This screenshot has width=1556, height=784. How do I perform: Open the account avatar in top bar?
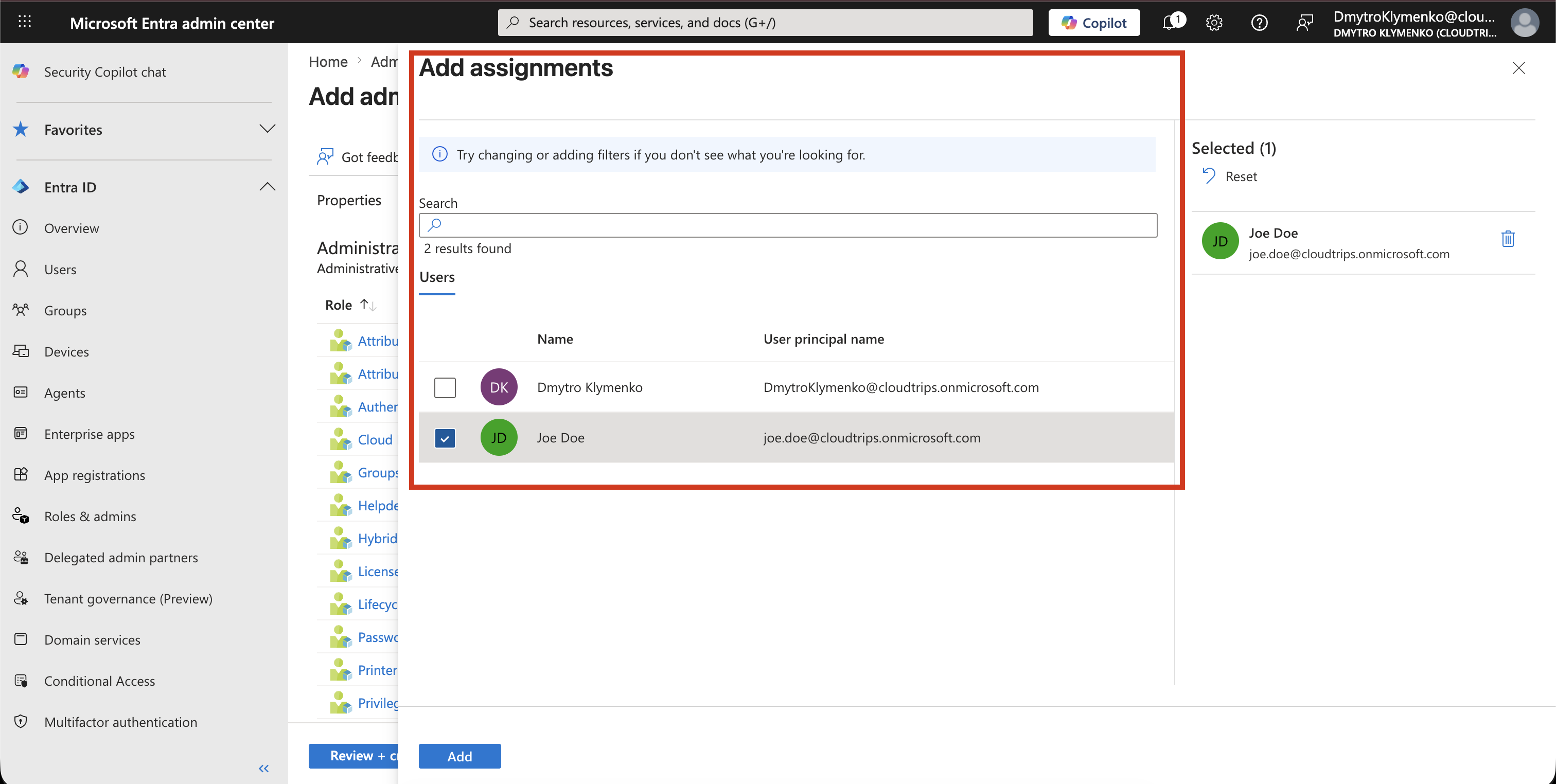(x=1525, y=23)
